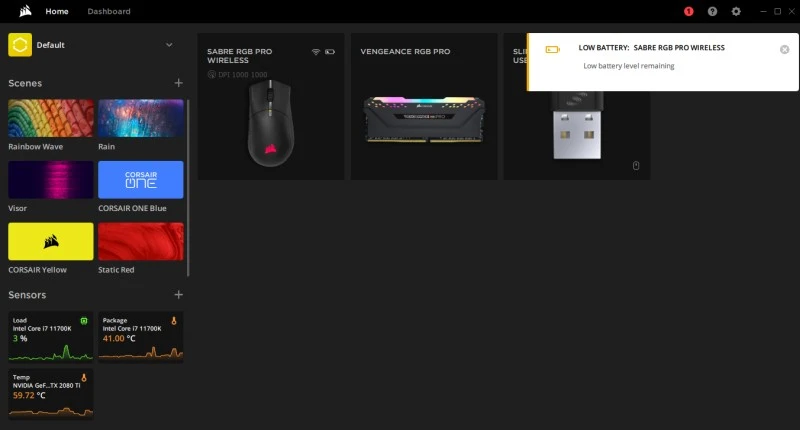This screenshot has width=800, height=430.
Task: Click the Scenes panel scrollbar
Action: tap(188, 187)
